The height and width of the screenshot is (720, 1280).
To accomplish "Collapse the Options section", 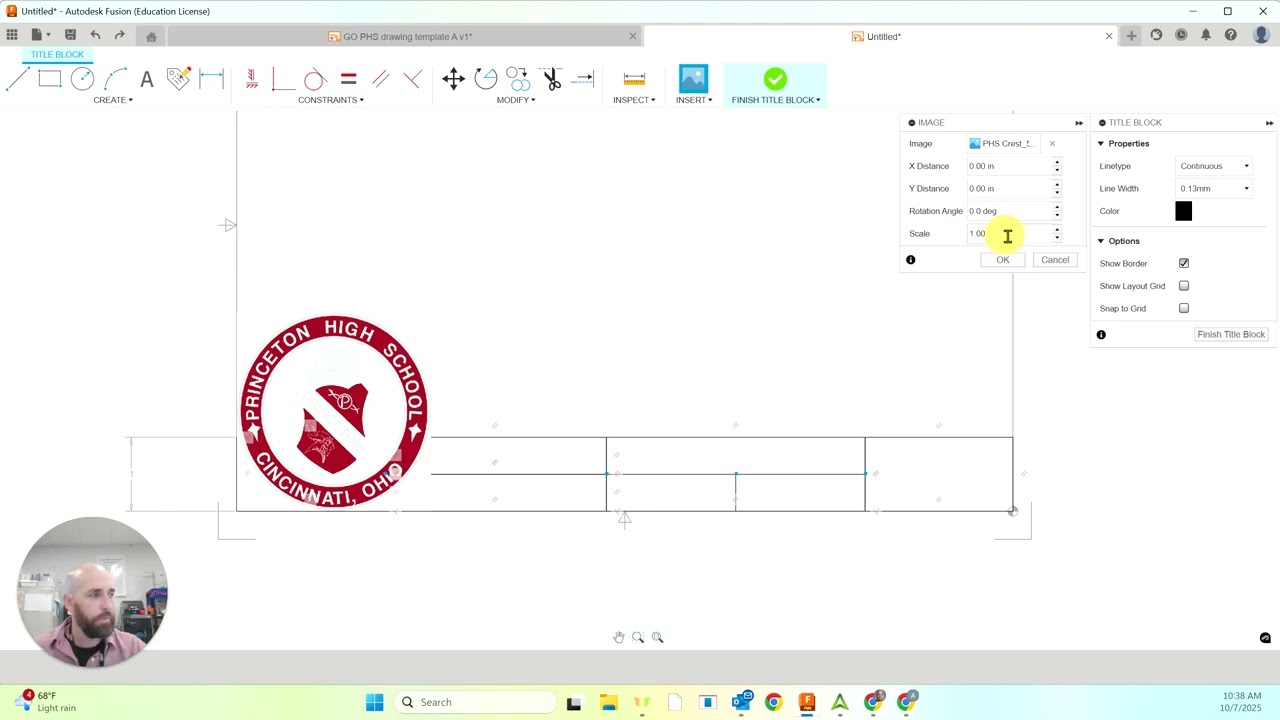I will point(1101,241).
